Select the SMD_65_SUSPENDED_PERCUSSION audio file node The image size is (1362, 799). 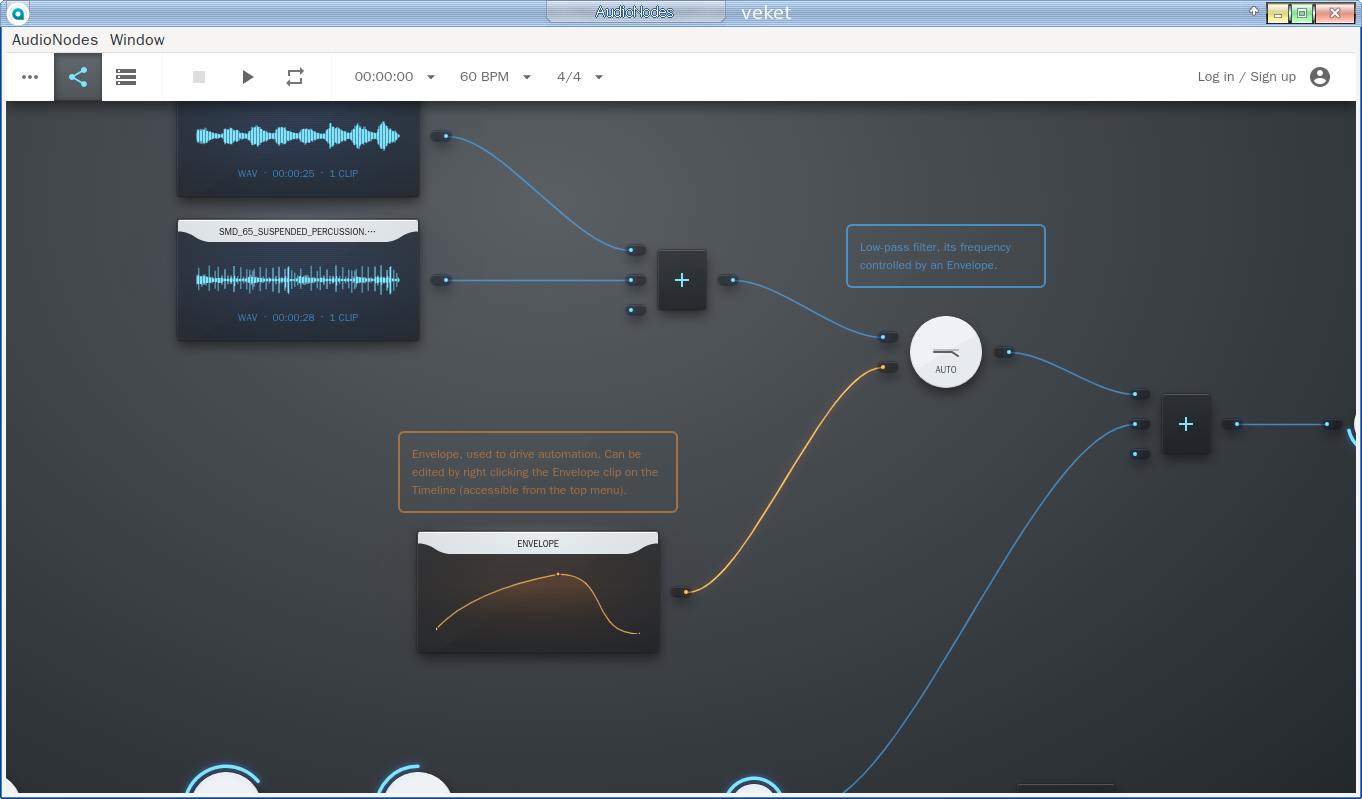click(298, 280)
